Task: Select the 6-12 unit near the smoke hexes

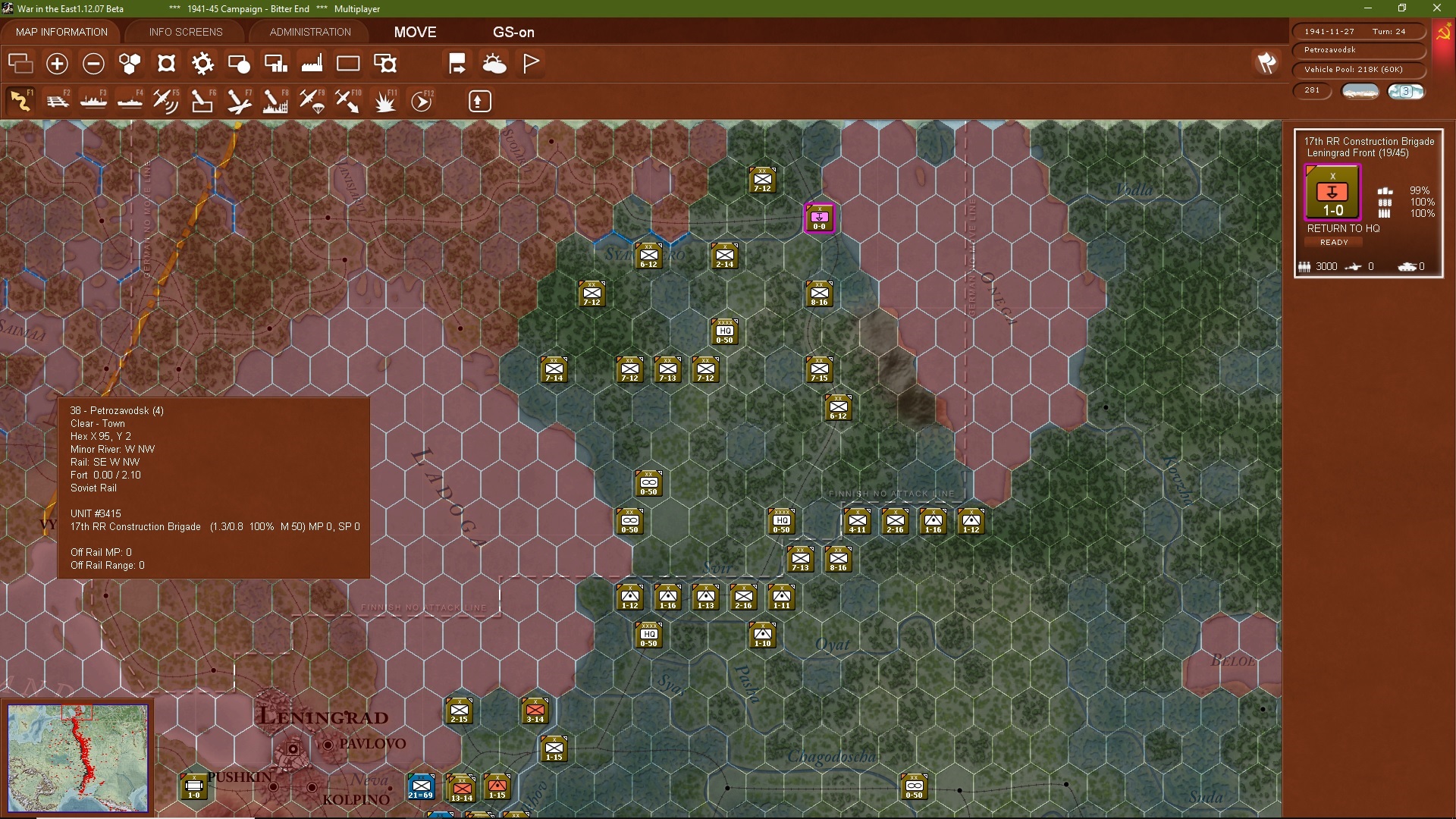Action: point(838,407)
